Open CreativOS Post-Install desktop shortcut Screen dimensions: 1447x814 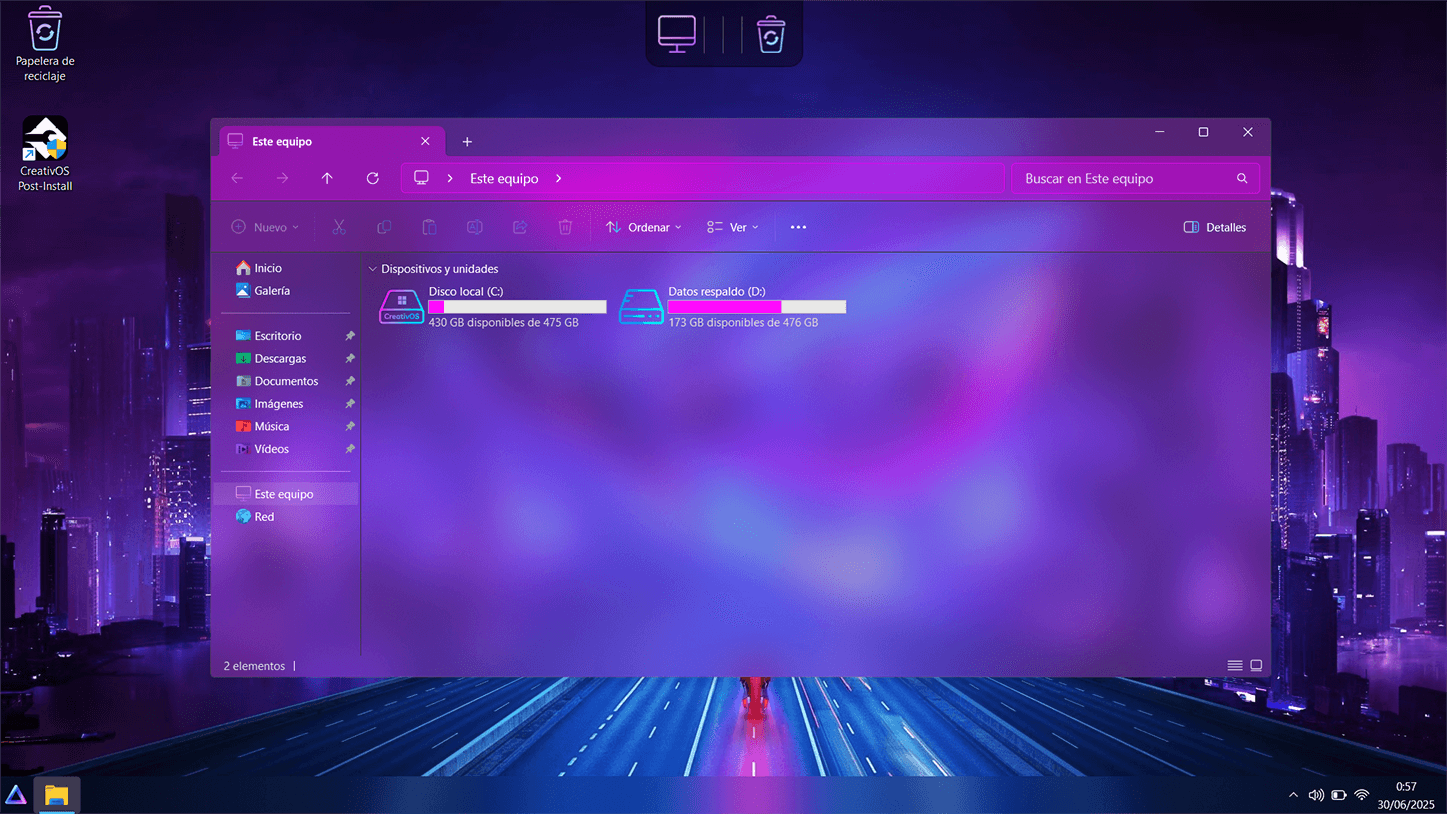(x=45, y=141)
